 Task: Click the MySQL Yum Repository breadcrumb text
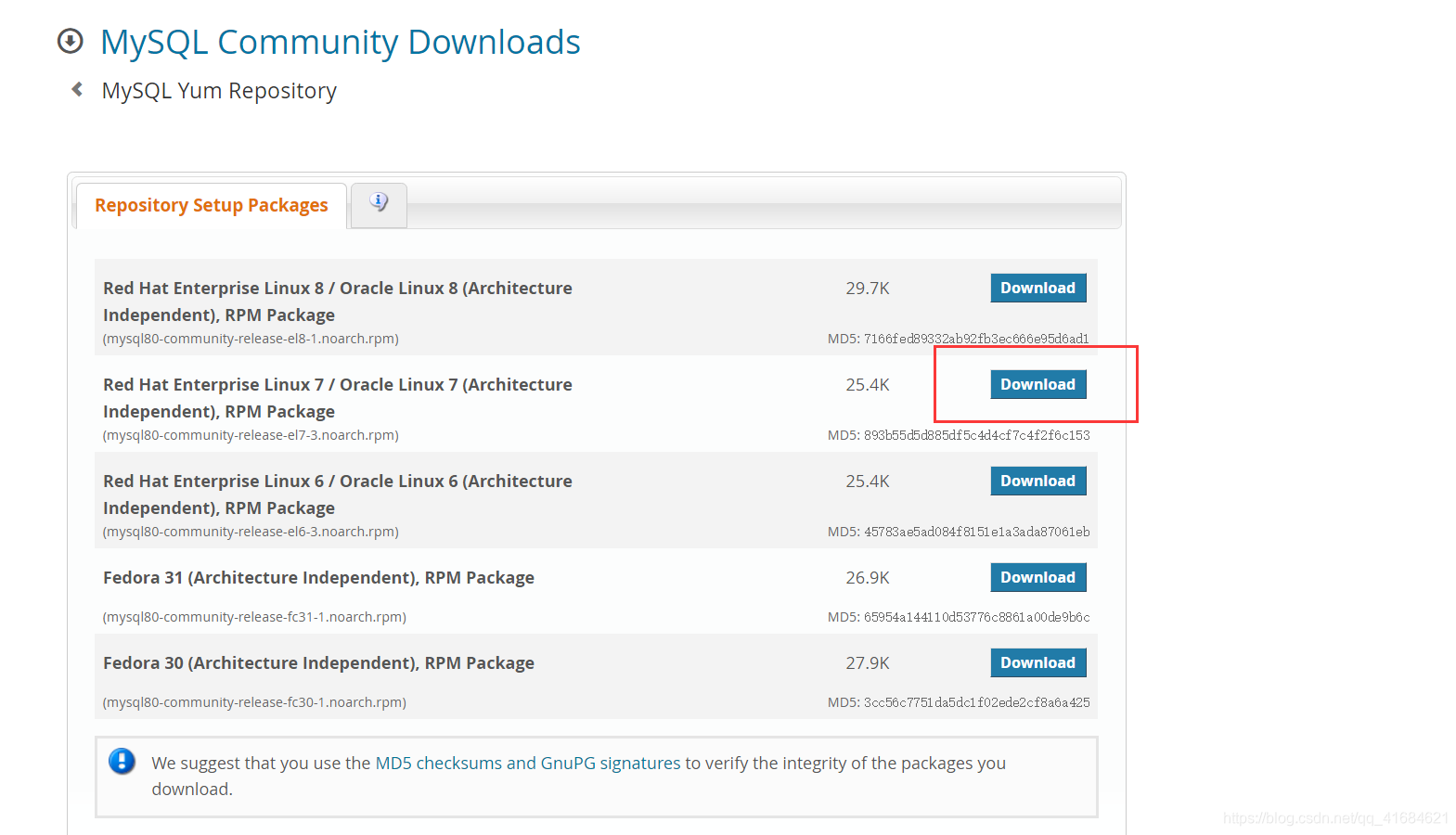[219, 91]
